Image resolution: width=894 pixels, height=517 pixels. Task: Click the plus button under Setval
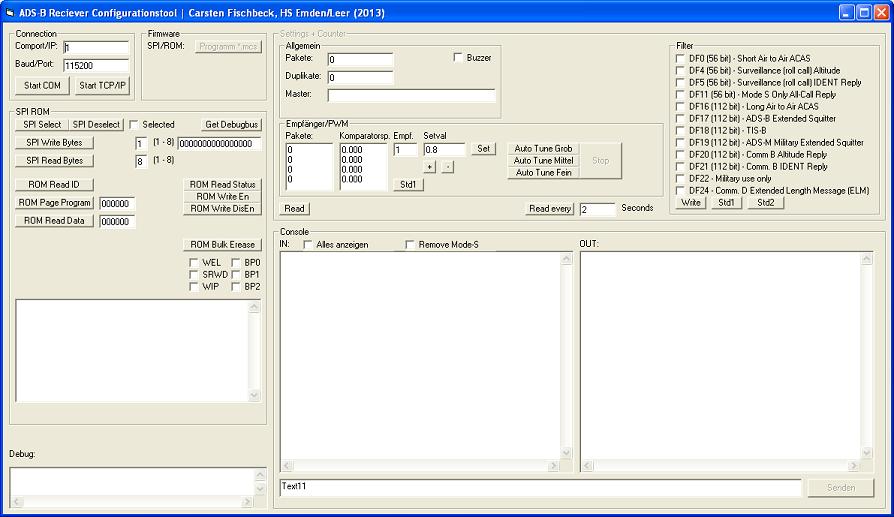[430, 167]
